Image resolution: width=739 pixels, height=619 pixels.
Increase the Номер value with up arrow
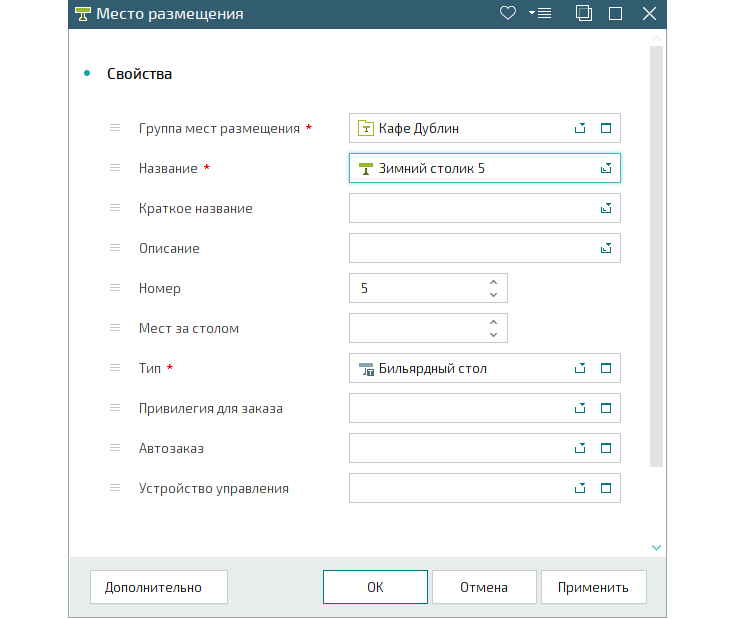pos(493,281)
